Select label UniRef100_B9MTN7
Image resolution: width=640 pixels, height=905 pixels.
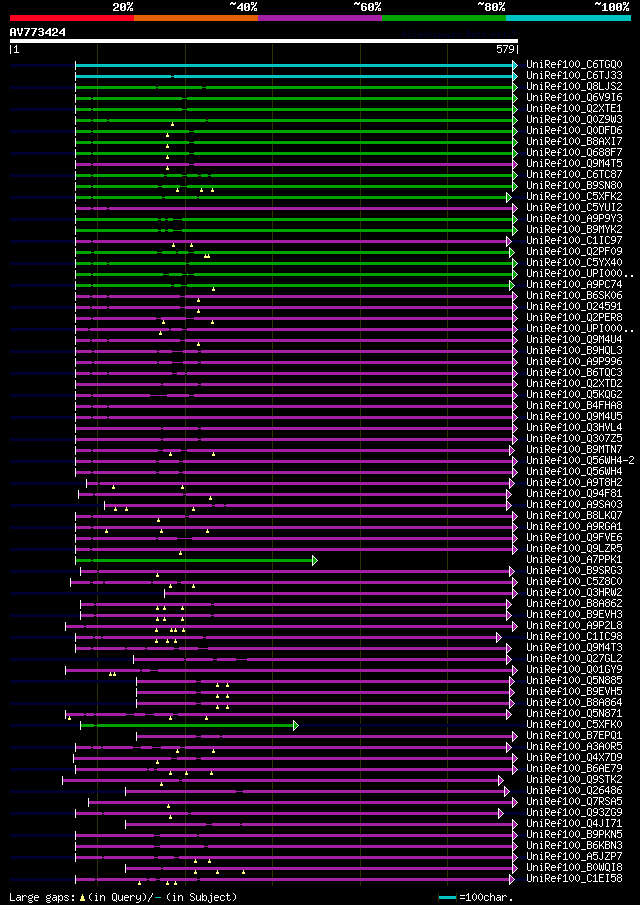click(x=574, y=450)
